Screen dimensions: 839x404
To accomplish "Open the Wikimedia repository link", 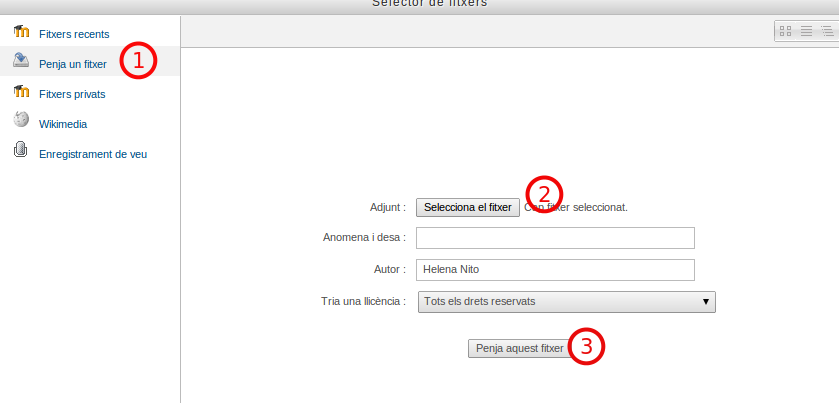I will coord(63,124).
